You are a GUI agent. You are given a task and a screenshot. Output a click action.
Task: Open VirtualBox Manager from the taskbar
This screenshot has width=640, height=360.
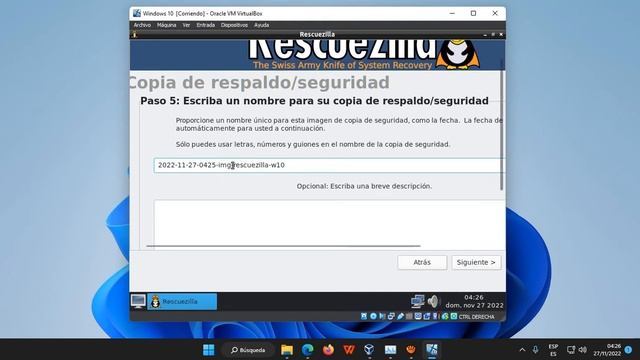click(369, 350)
